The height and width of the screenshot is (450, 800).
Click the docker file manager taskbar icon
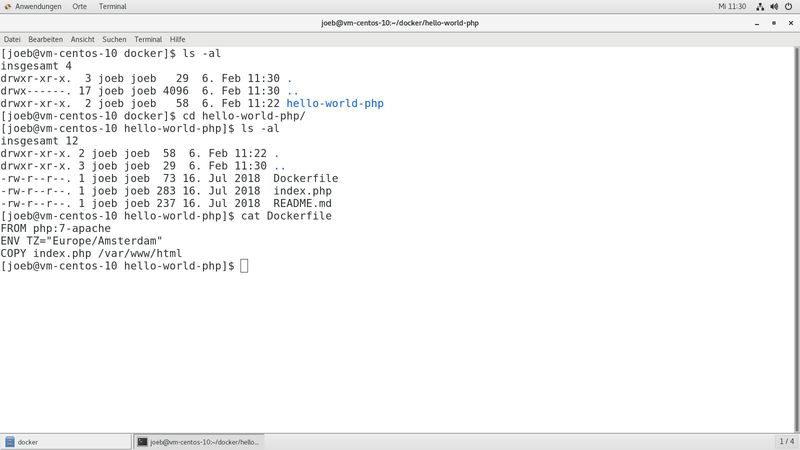pyautogui.click(x=9, y=441)
